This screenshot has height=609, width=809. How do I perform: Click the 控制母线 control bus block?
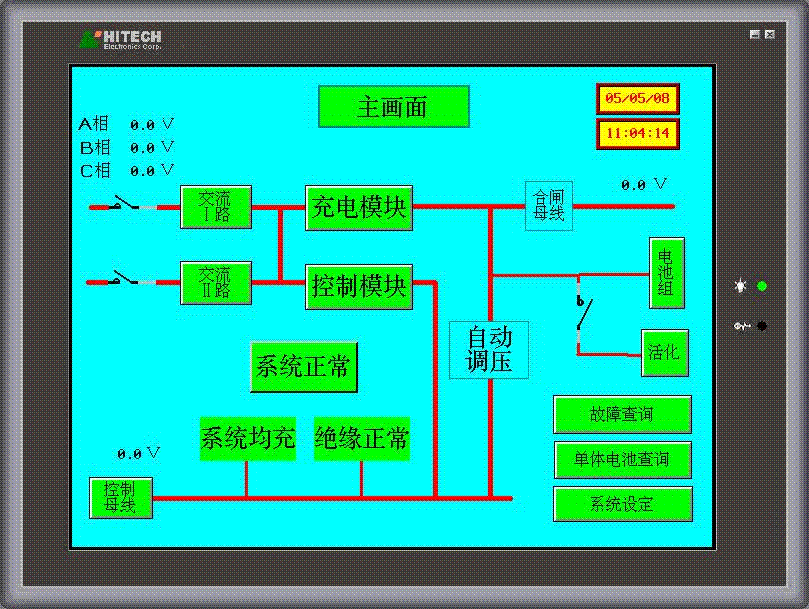(x=120, y=497)
